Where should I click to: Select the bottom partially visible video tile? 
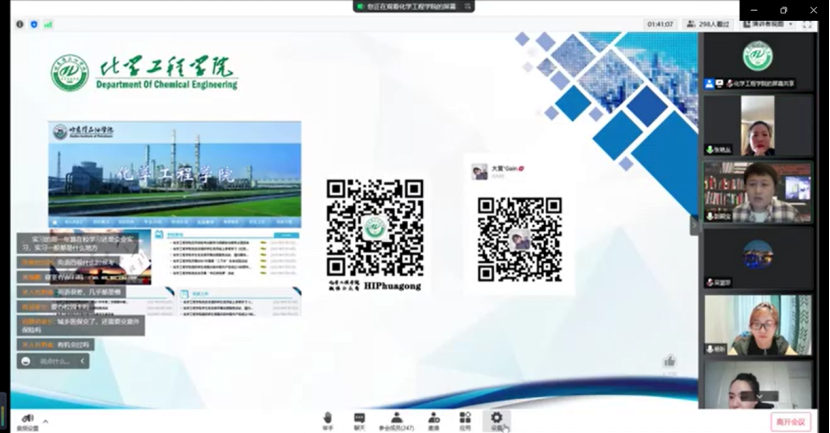[757, 384]
